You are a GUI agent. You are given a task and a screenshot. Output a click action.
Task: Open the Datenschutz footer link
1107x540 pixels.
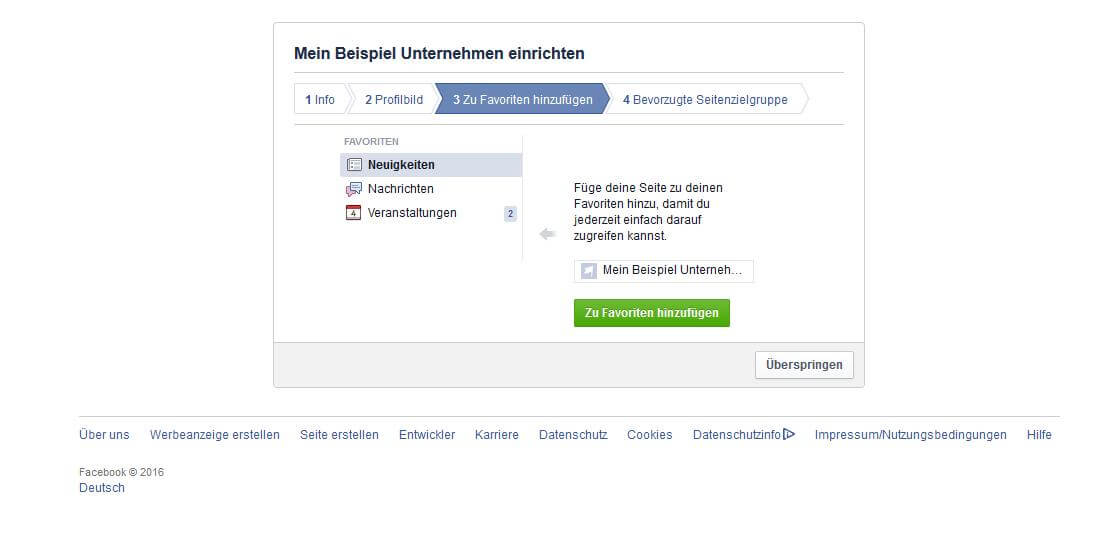(x=573, y=435)
